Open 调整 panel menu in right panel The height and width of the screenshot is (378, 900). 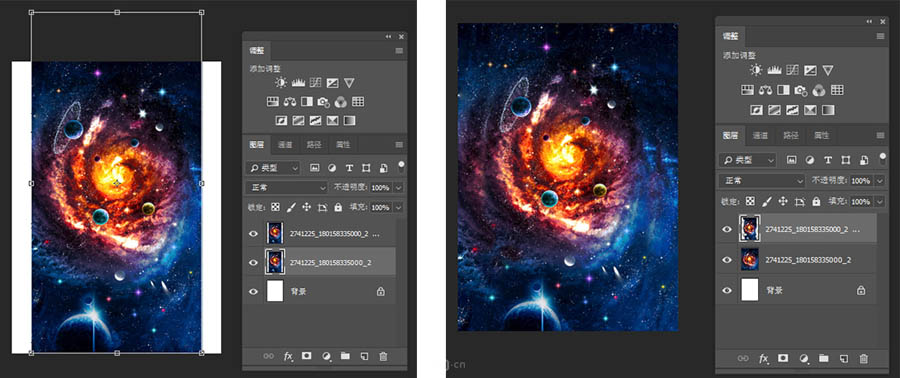(x=880, y=36)
